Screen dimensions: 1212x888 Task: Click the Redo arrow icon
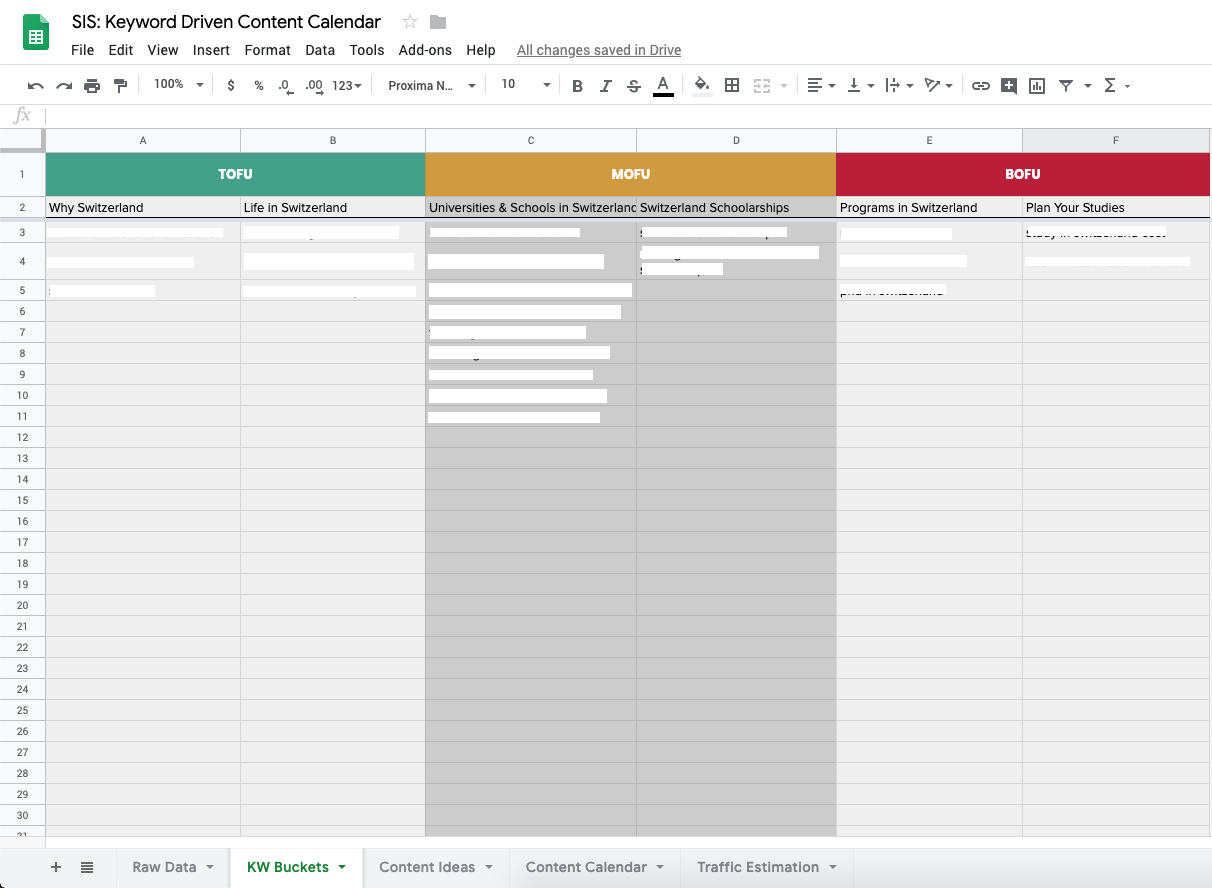[64, 86]
